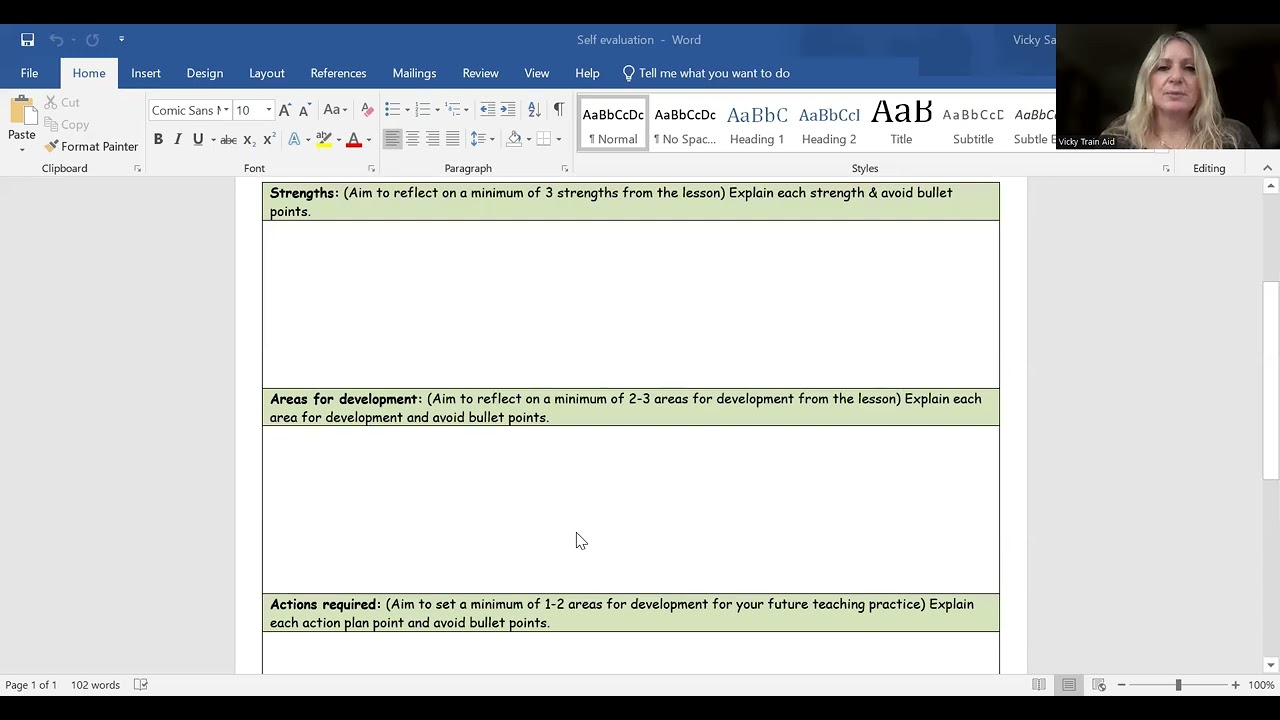Switch to the Design tab

pyautogui.click(x=205, y=73)
